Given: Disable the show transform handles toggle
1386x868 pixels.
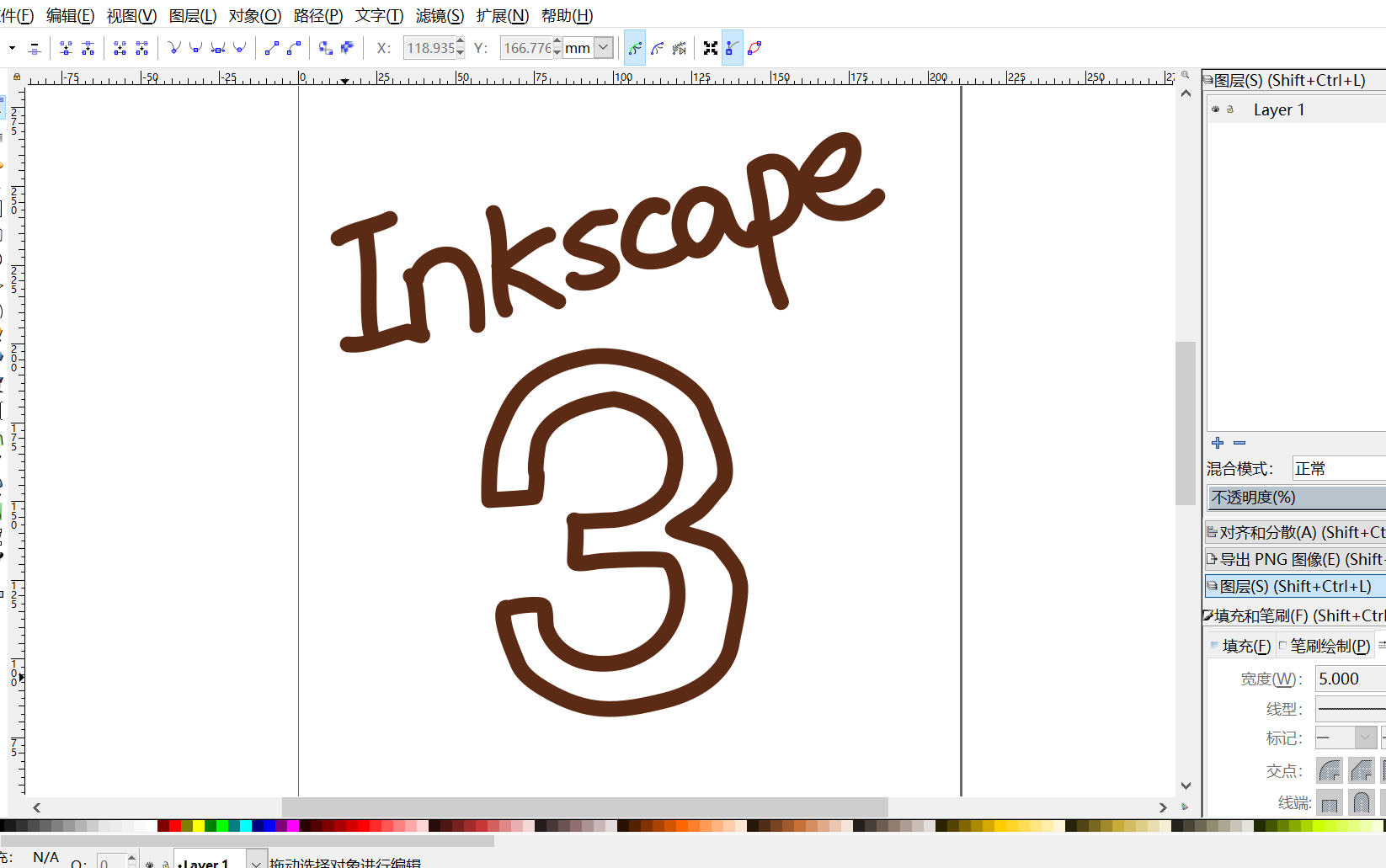Looking at the screenshot, I should [x=711, y=48].
